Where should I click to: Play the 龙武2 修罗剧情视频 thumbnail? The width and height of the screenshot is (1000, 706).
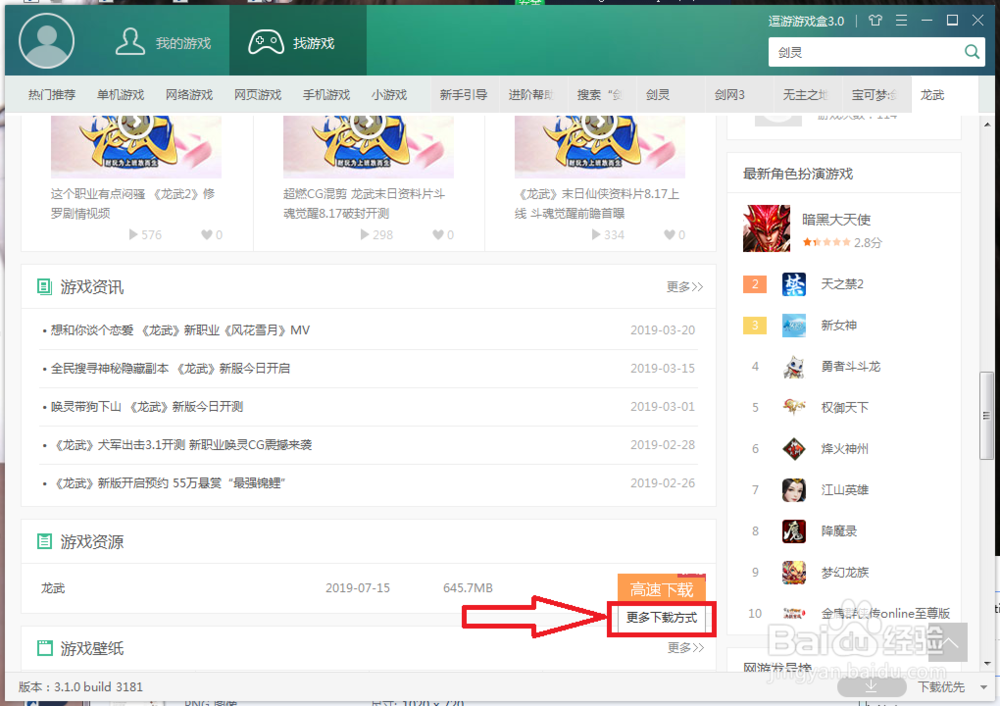tap(136, 146)
